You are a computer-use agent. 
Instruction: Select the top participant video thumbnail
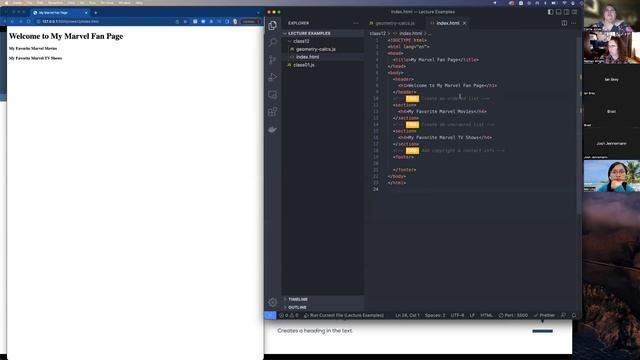click(611, 16)
